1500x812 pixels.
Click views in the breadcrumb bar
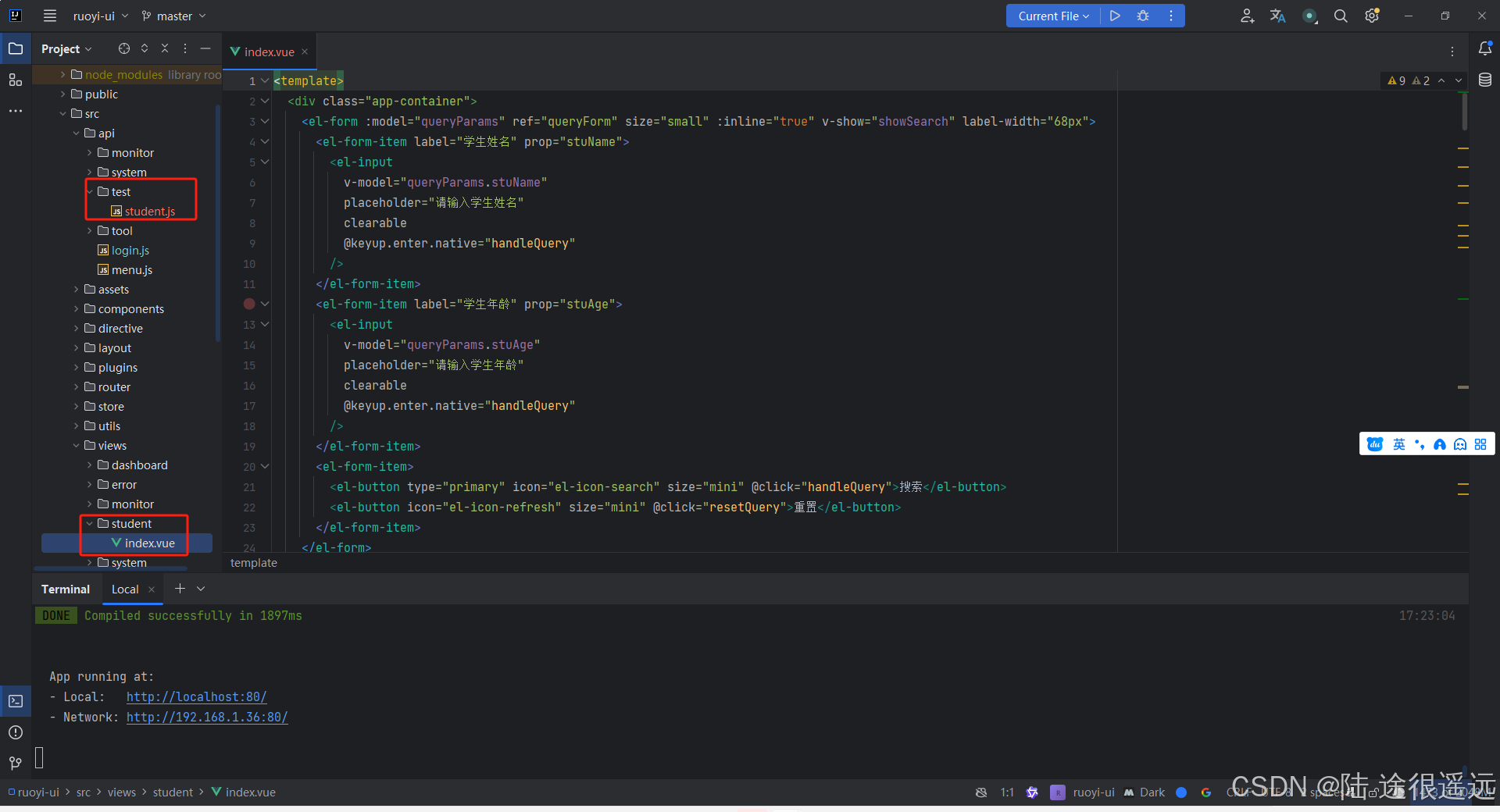click(x=122, y=792)
